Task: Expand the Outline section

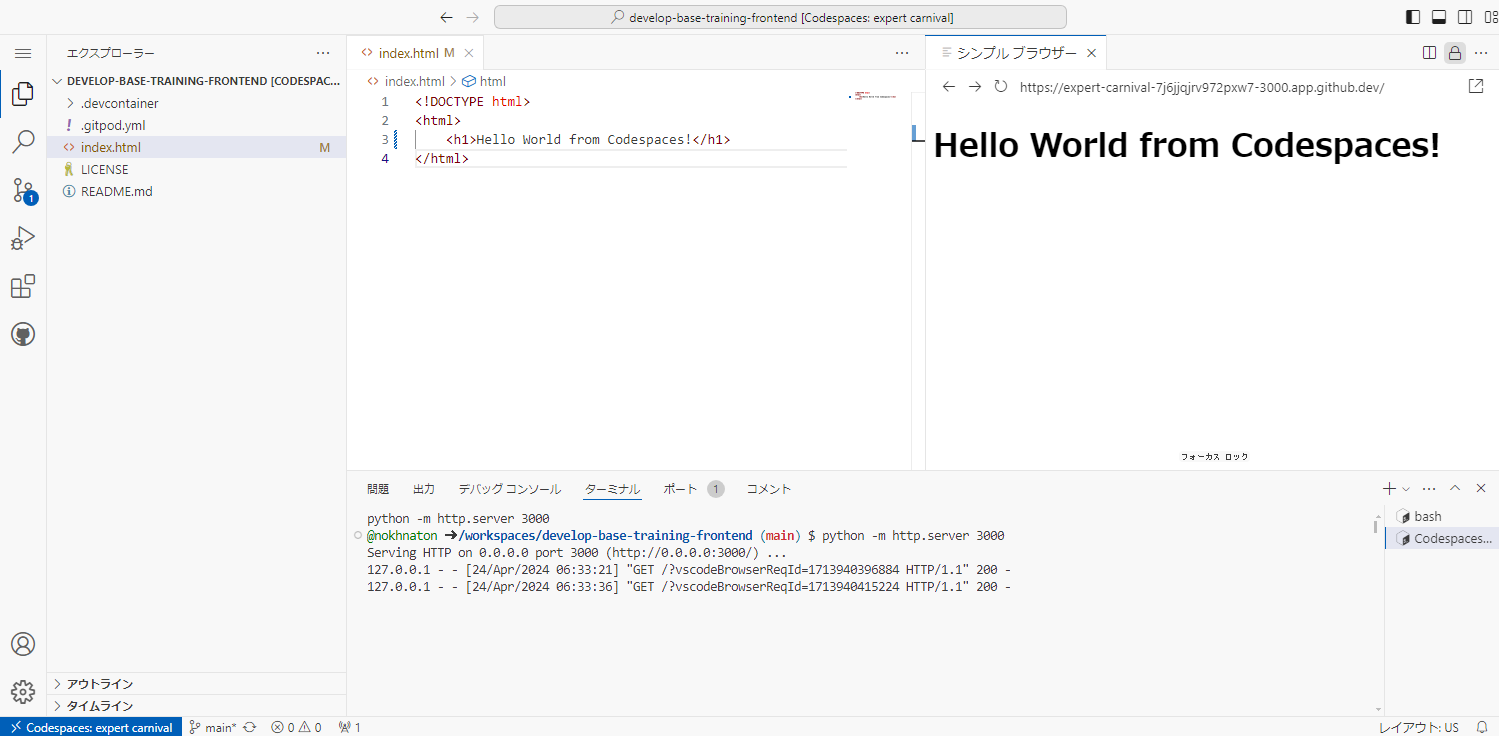Action: tap(196, 684)
